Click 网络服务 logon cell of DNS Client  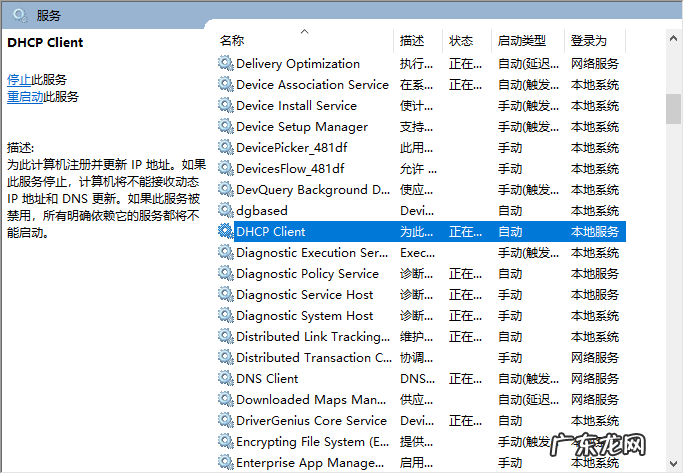tap(595, 379)
